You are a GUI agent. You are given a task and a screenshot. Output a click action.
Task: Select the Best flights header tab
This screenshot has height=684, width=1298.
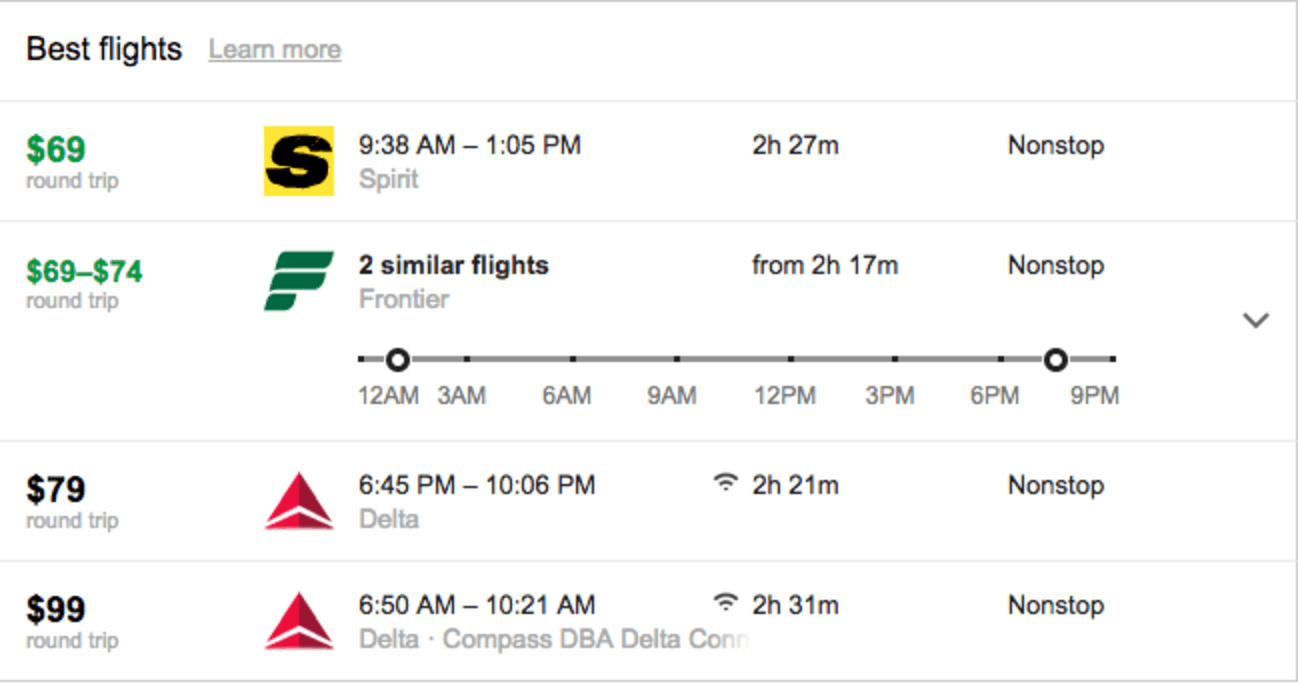tap(104, 49)
